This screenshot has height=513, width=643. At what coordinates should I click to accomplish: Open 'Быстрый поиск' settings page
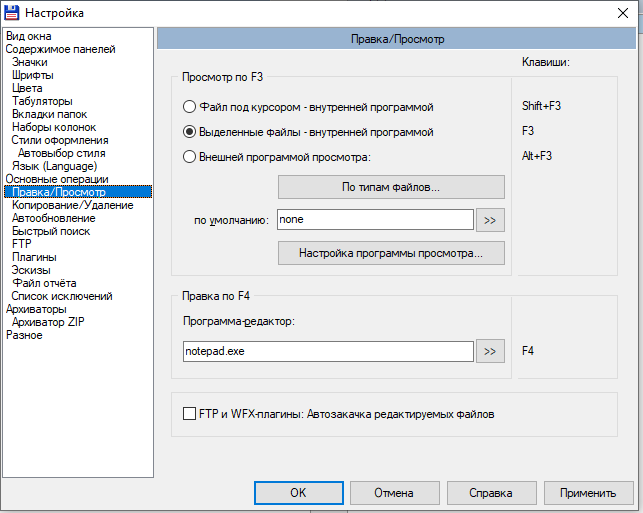(x=51, y=231)
